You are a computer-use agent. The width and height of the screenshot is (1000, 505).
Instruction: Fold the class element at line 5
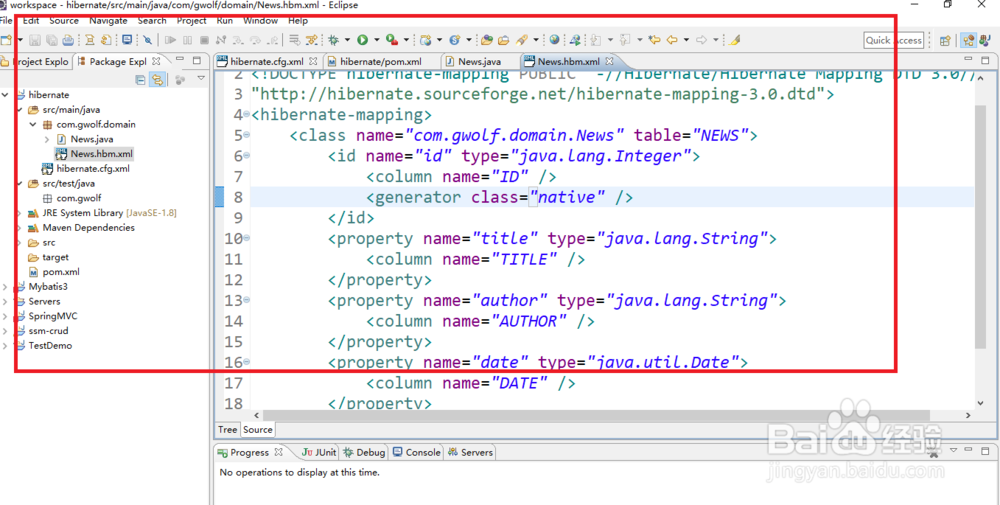246,135
